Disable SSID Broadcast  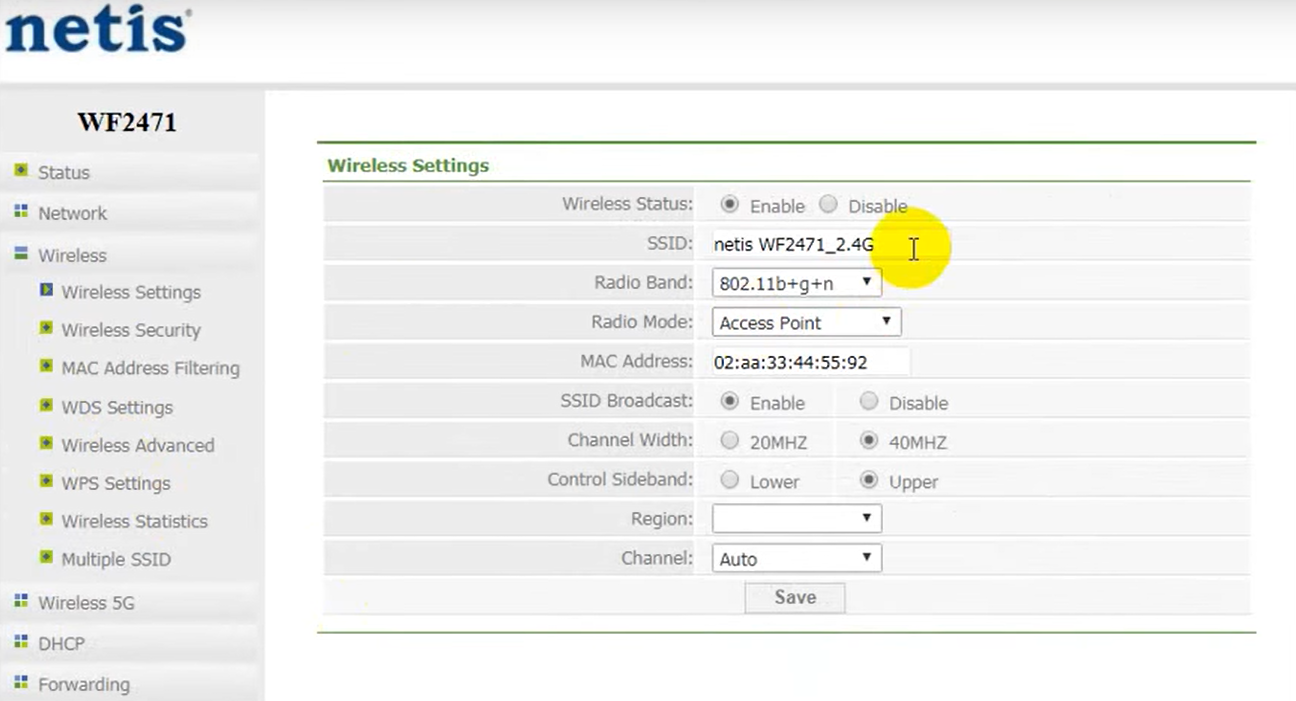coord(869,401)
